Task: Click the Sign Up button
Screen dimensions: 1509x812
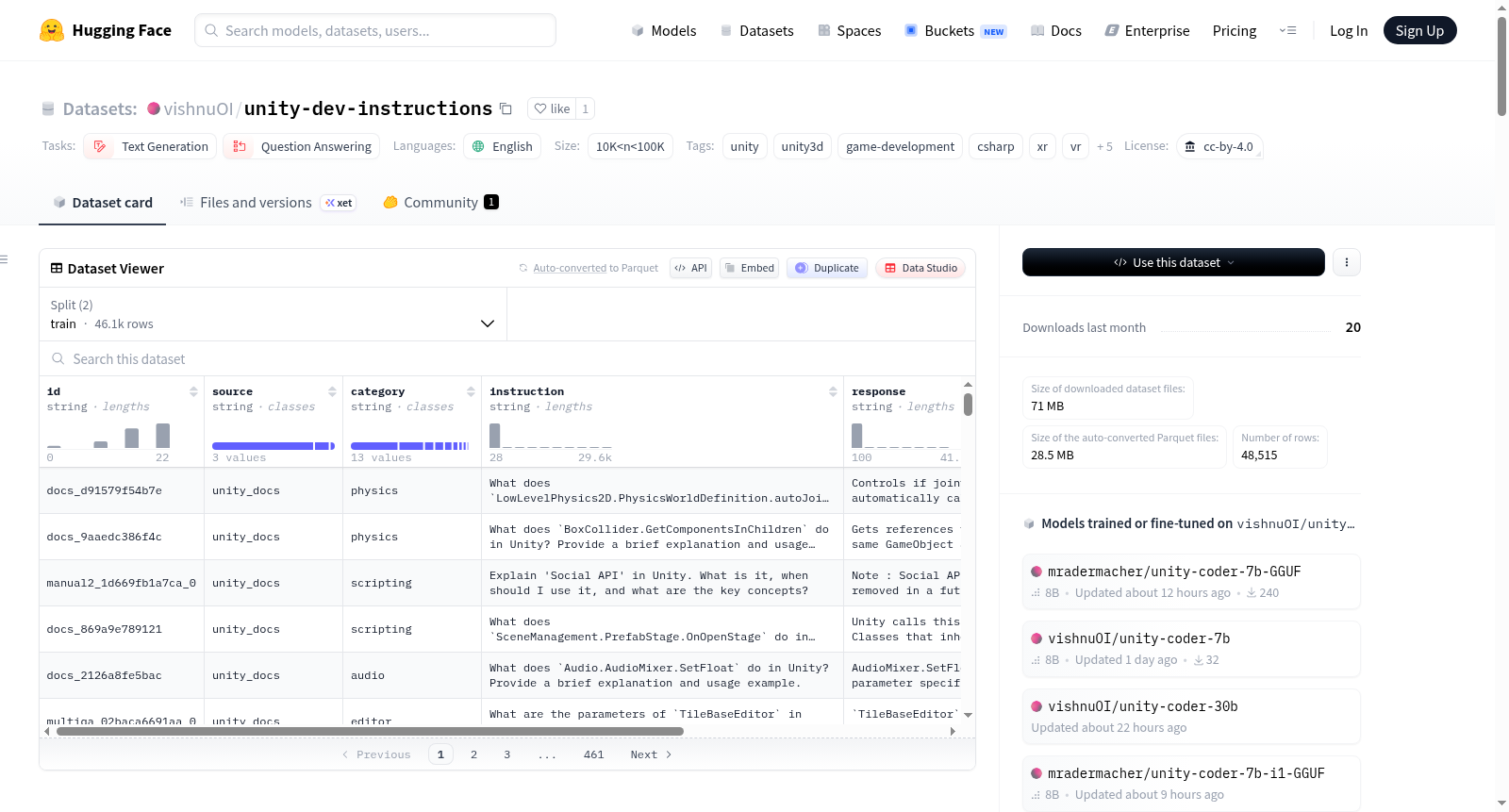Action: tap(1419, 30)
